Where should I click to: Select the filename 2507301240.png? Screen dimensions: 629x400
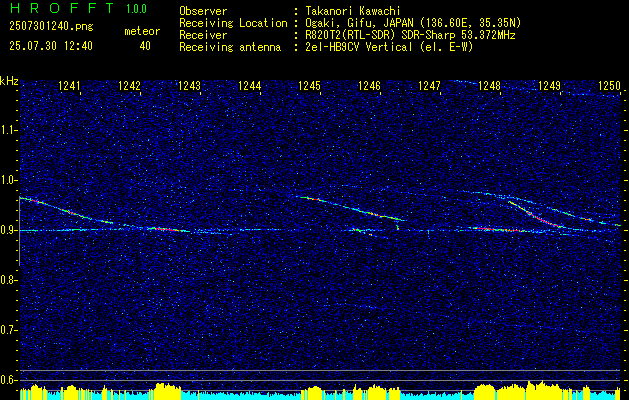pyautogui.click(x=51, y=27)
